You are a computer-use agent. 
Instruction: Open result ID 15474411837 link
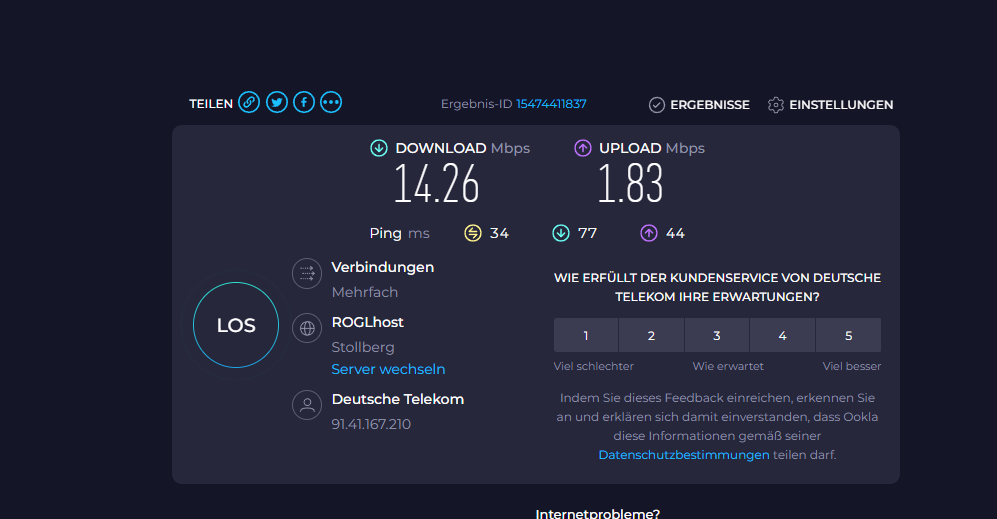[x=551, y=104]
